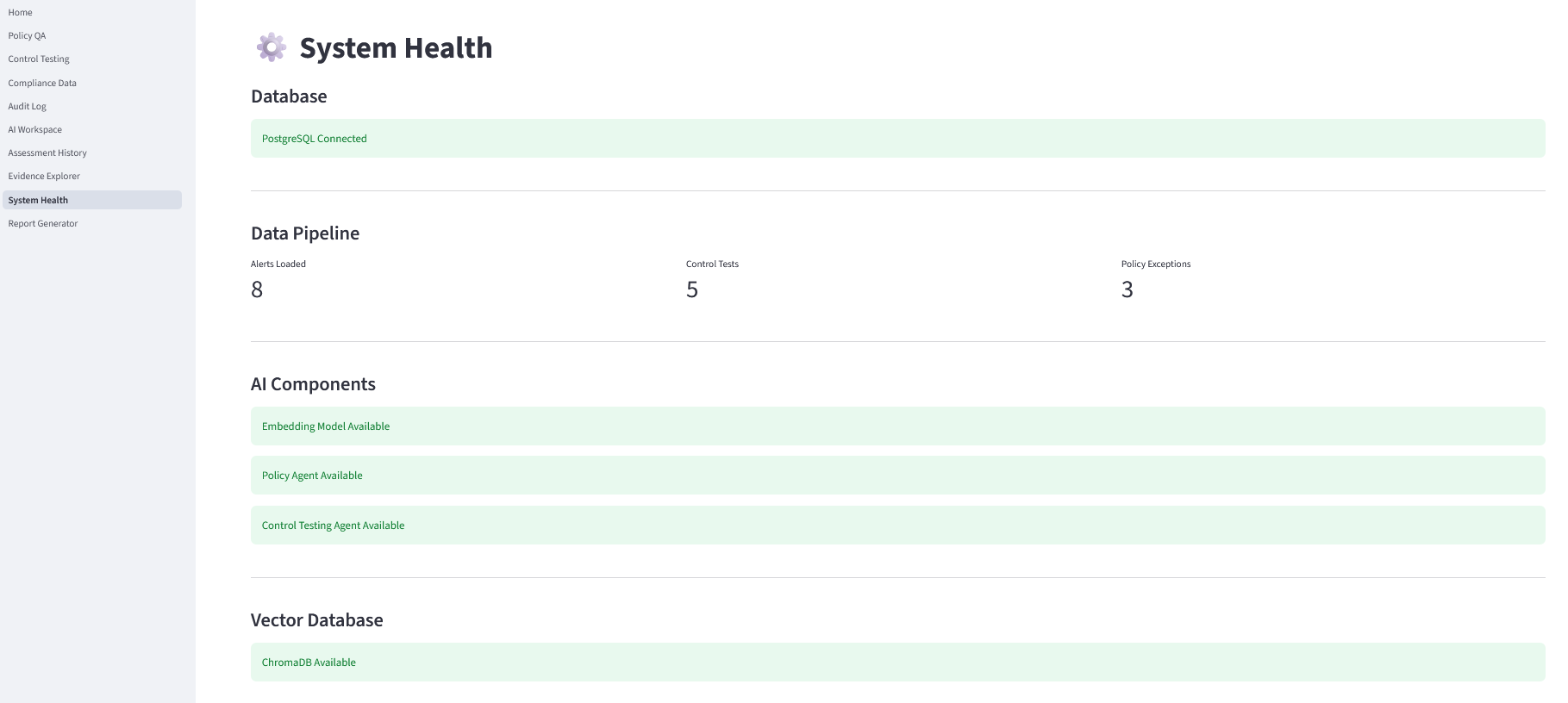Screen dimensions: 1568x703
Task: Open the Audit Log page
Action: tap(28, 106)
